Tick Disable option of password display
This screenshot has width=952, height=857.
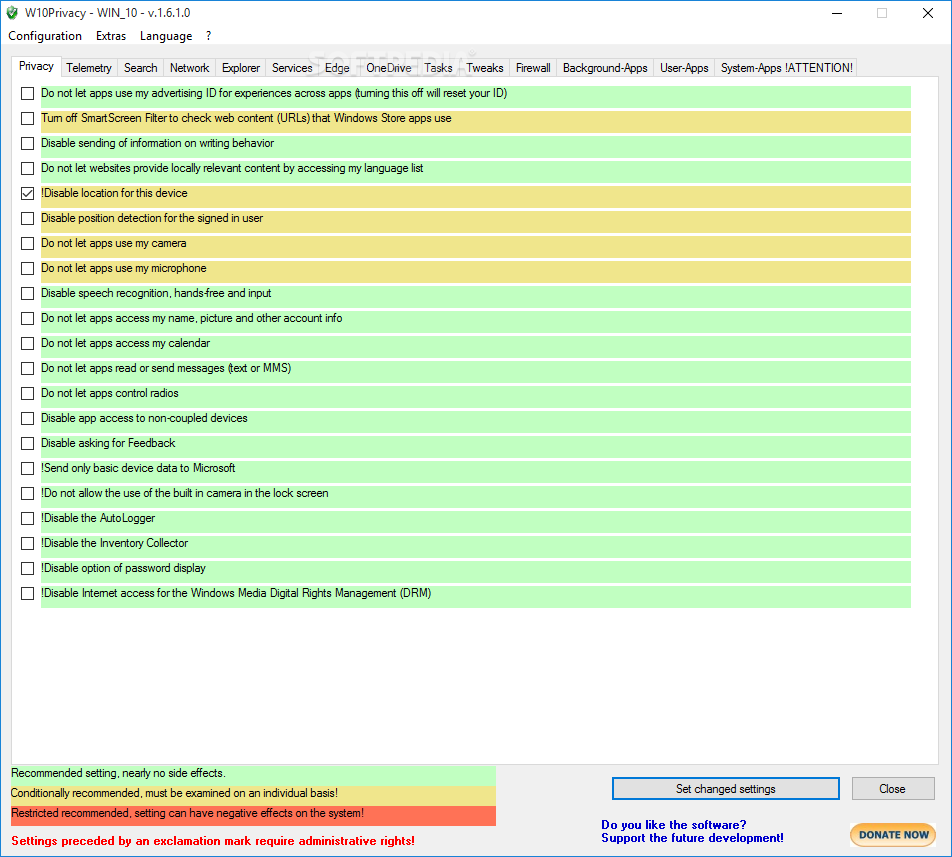[x=27, y=569]
